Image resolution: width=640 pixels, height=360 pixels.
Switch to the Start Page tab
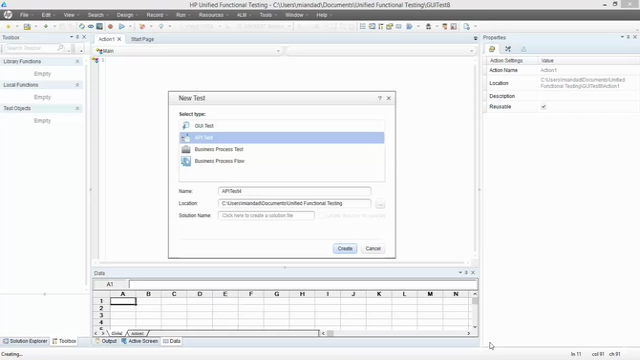[x=142, y=39]
